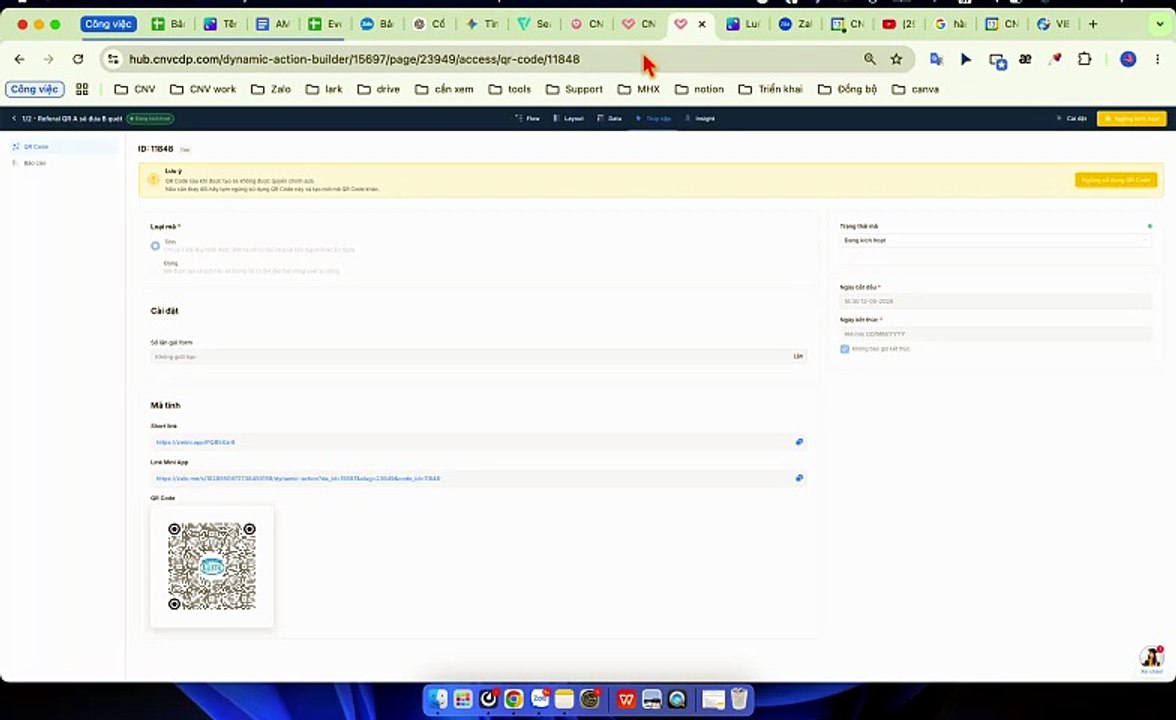1176x720 pixels.
Task: Open new browser tab with plus icon
Action: (x=1093, y=24)
